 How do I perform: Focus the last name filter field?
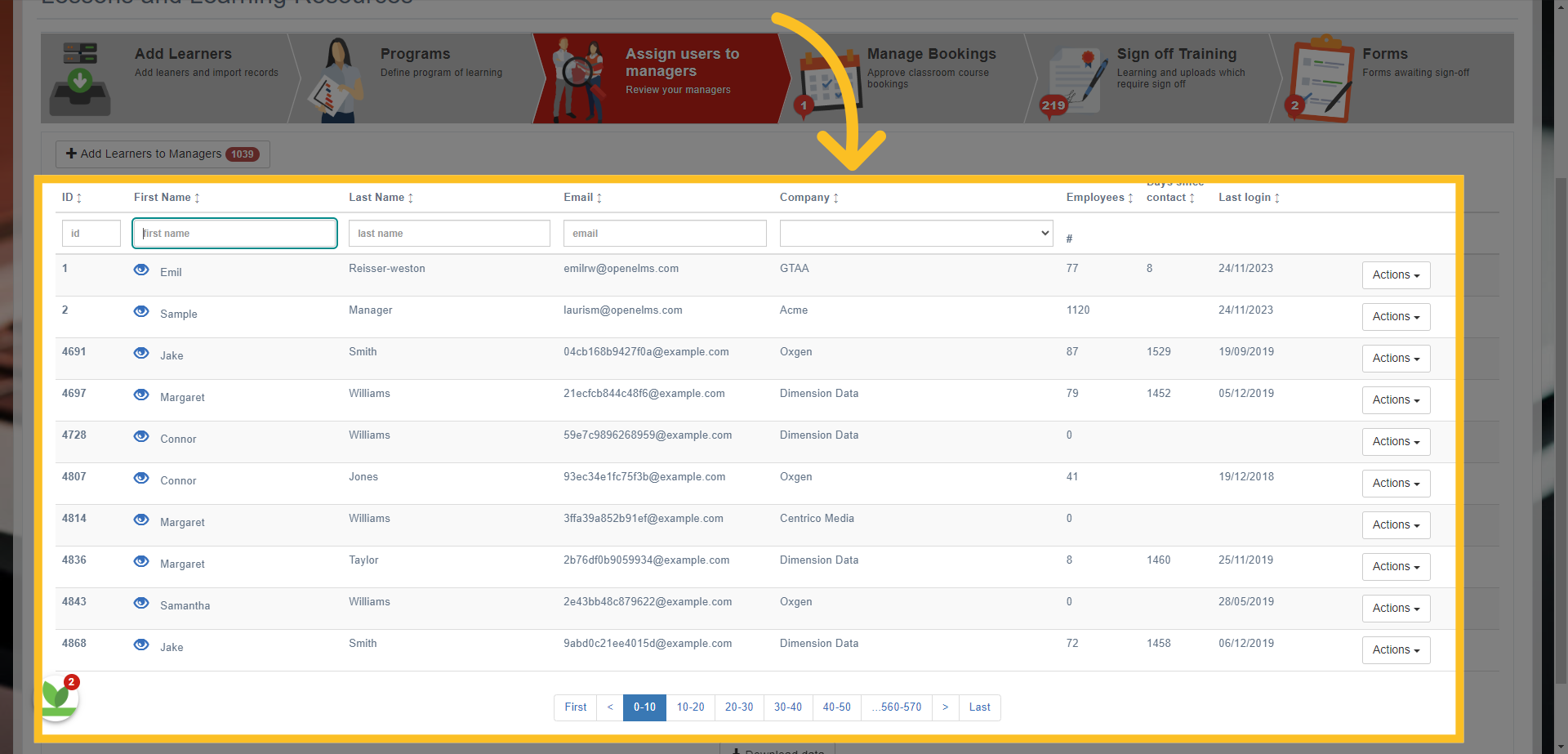[449, 233]
